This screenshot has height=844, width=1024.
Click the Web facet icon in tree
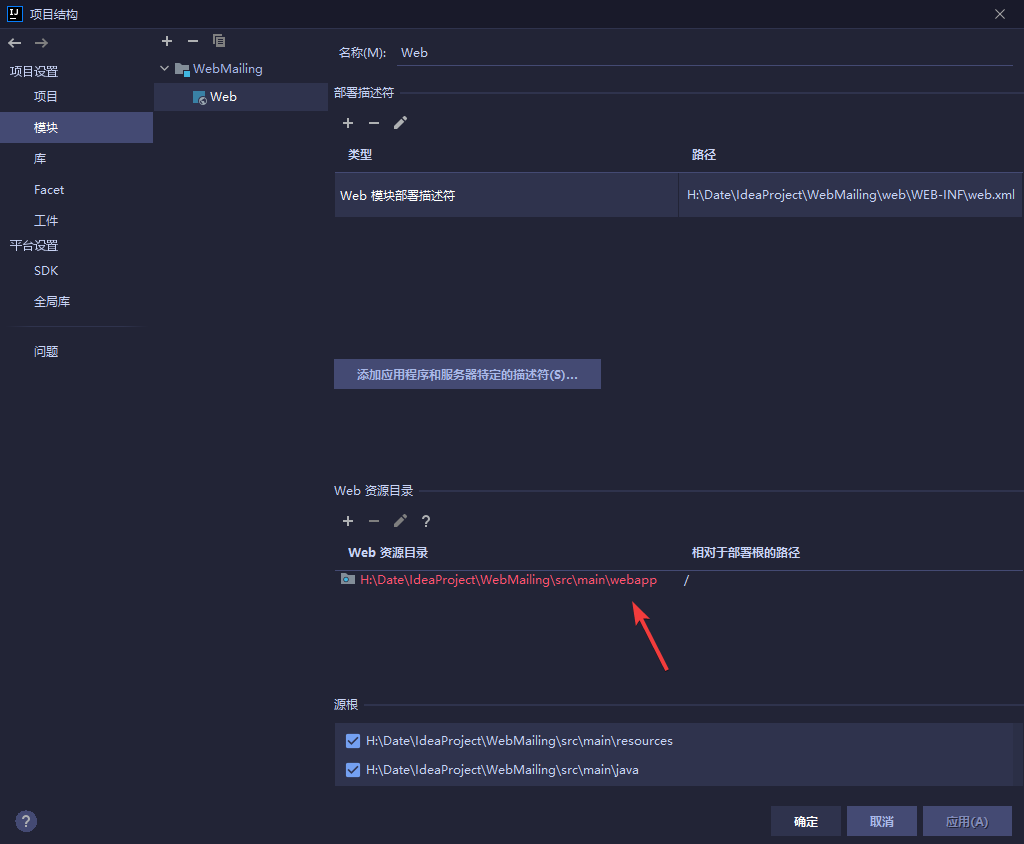(200, 97)
